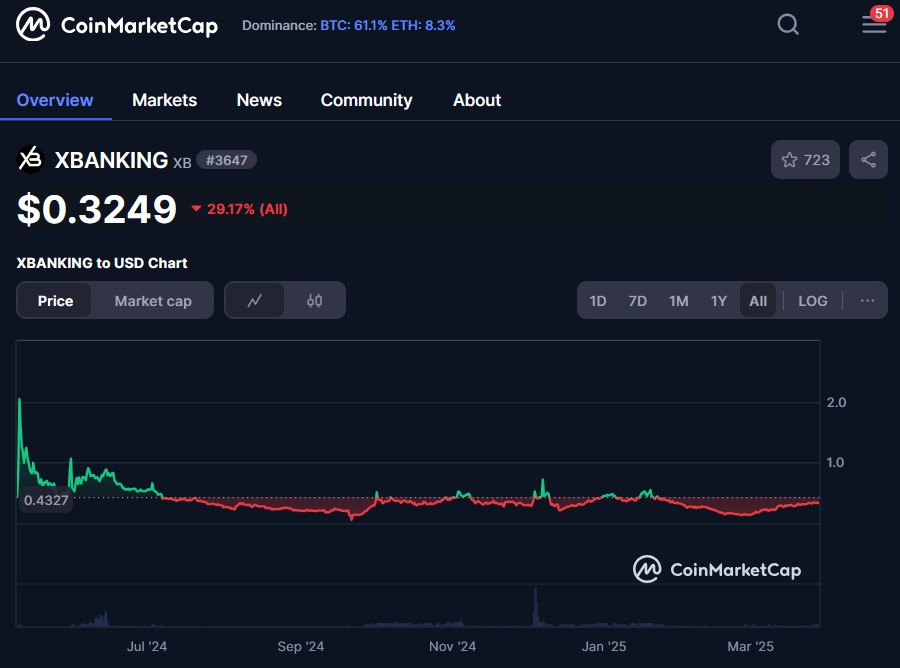900x668 pixels.
Task: Select the Price chart toggle
Action: 55,301
